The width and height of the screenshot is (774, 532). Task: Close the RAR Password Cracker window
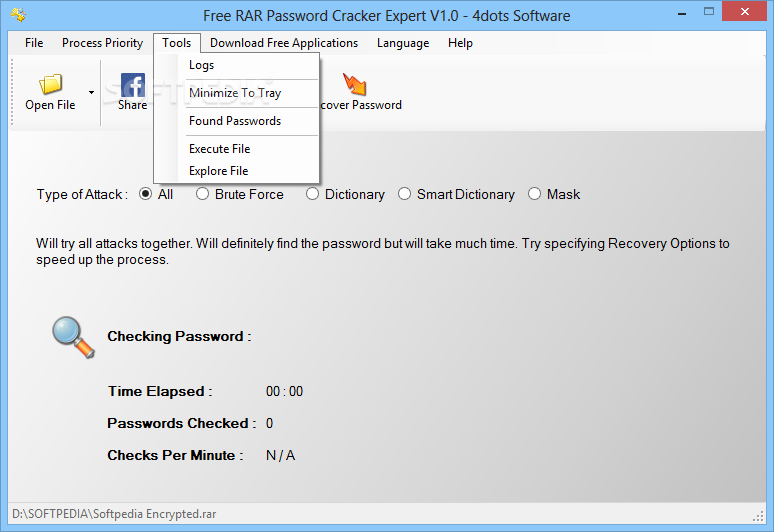(x=744, y=11)
